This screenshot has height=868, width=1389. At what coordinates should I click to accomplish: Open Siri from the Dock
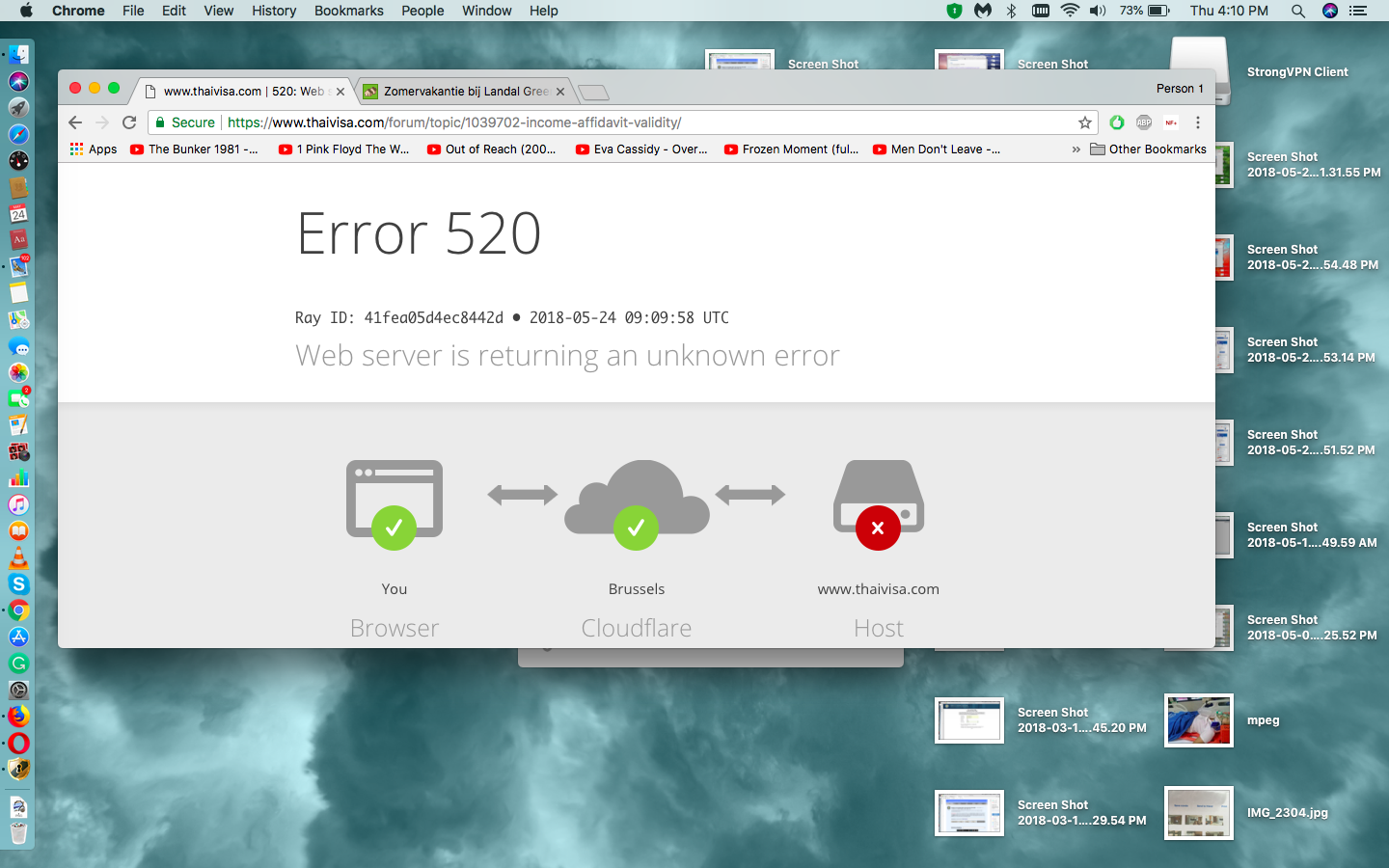click(x=18, y=81)
